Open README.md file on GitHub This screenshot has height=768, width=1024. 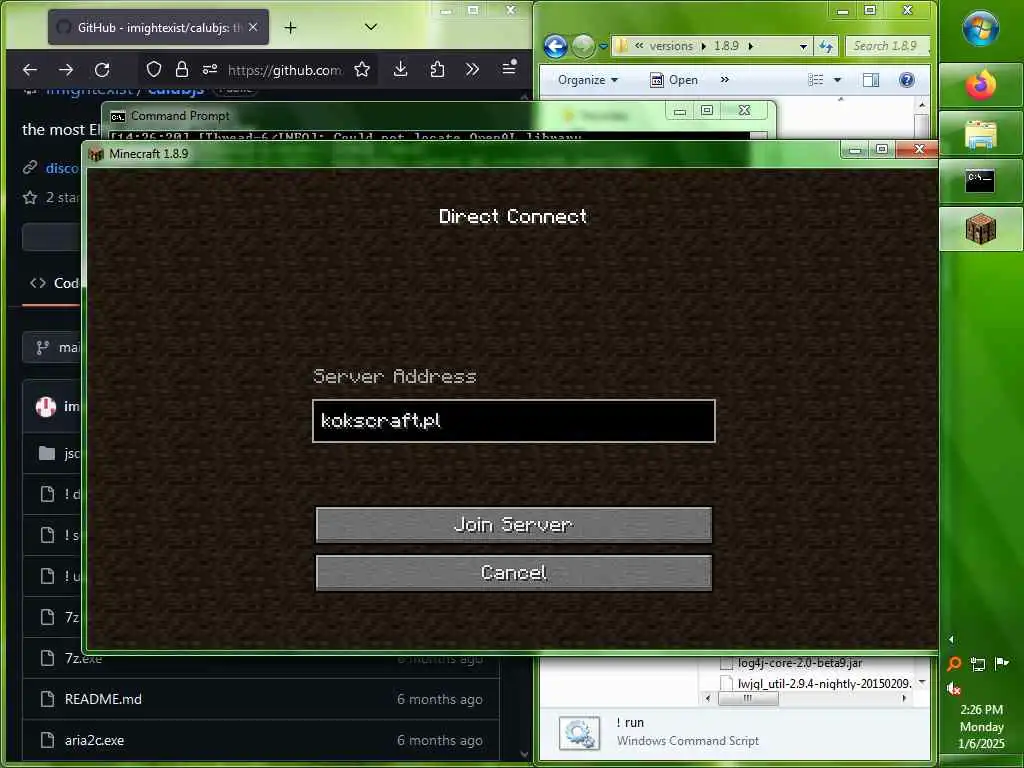tap(103, 699)
